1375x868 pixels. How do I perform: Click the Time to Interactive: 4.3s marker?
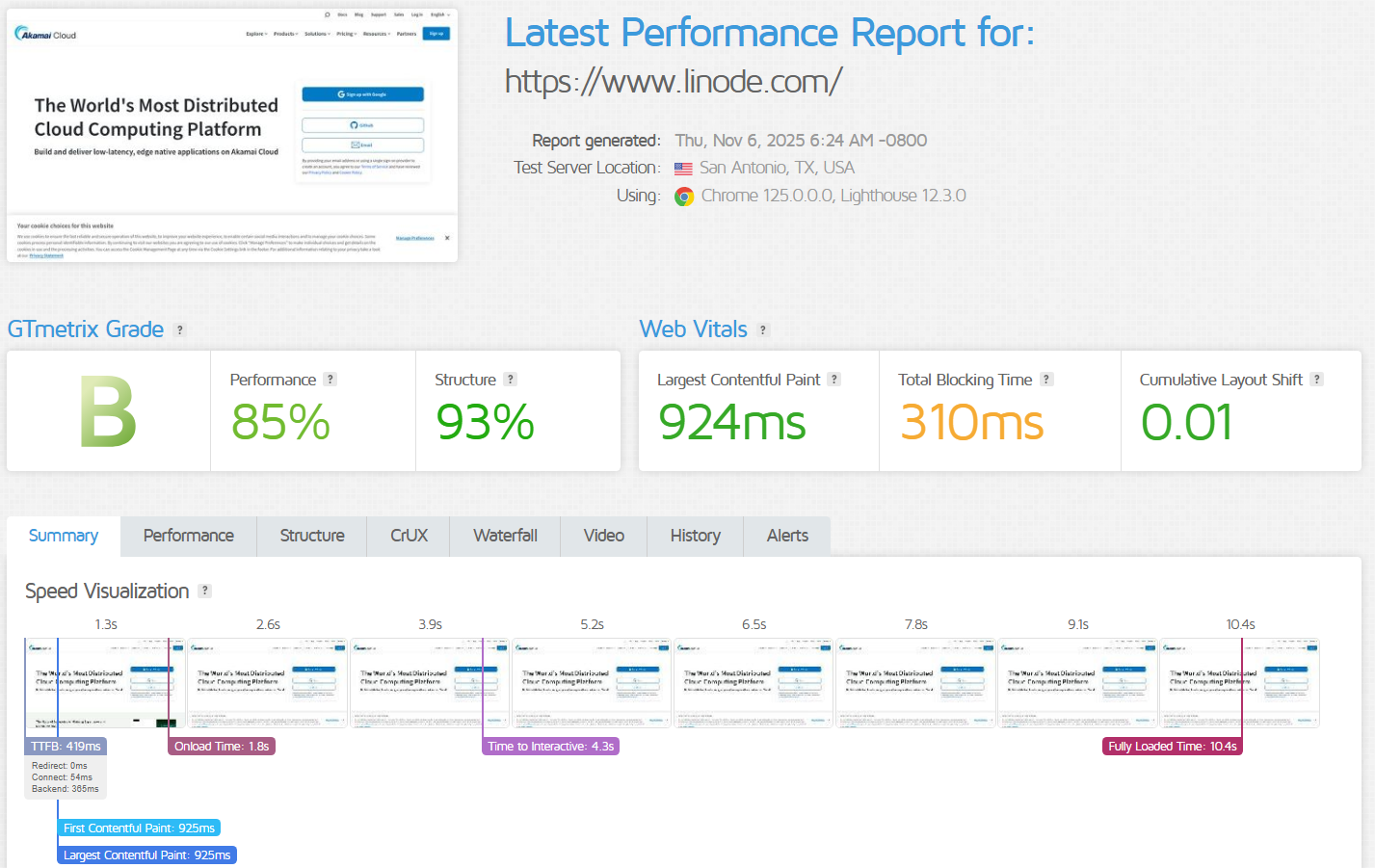coord(550,747)
